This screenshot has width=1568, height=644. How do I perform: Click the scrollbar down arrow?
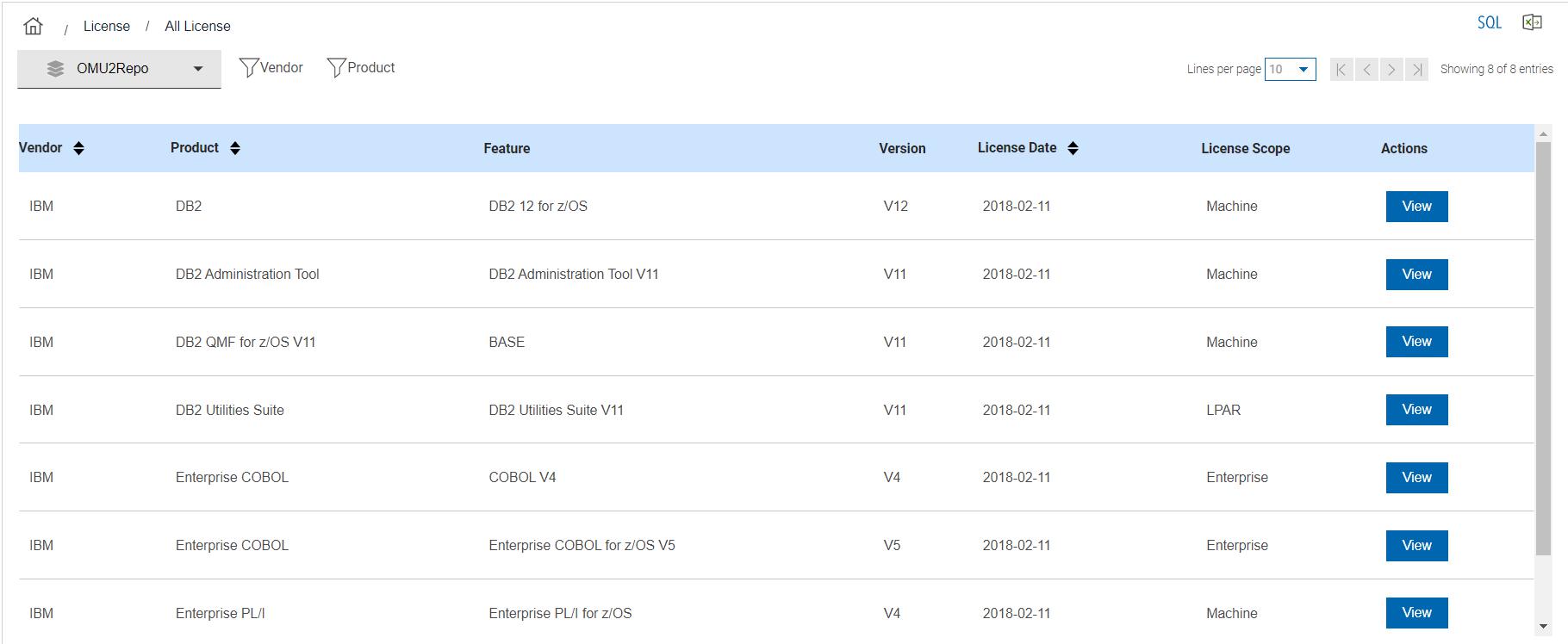point(1543,627)
